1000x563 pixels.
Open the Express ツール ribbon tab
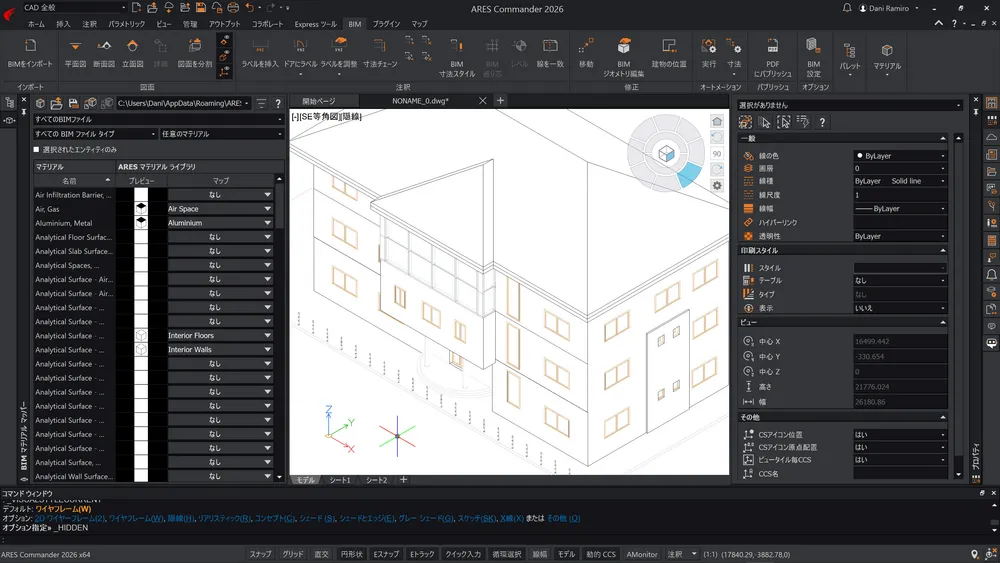[x=315, y=24]
